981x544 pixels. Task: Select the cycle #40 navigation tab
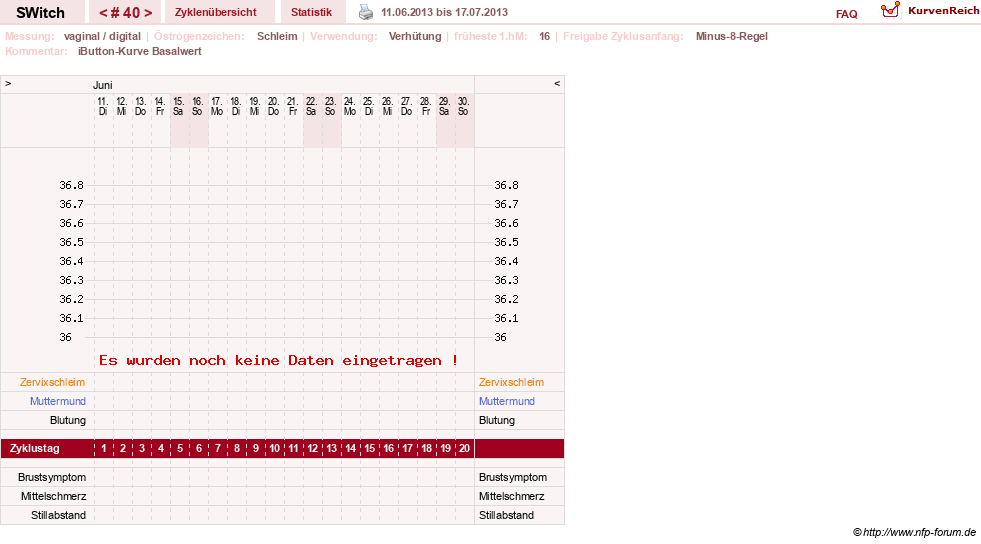125,13
